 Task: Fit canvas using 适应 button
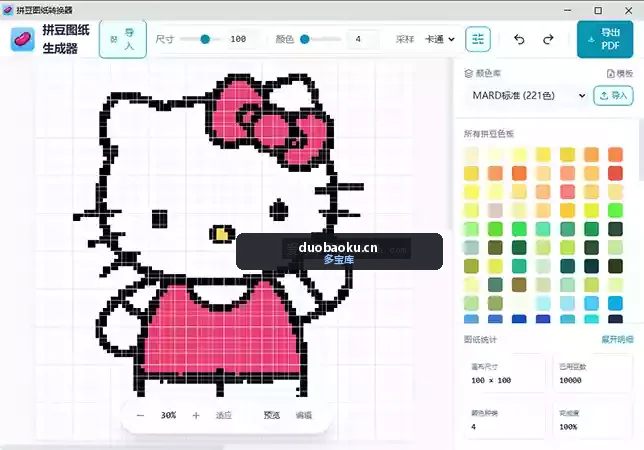224,416
